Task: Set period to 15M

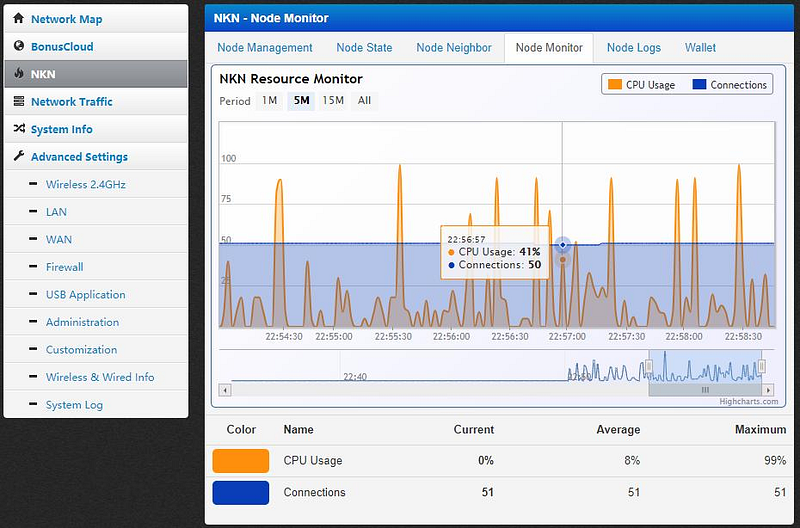Action: click(x=333, y=100)
